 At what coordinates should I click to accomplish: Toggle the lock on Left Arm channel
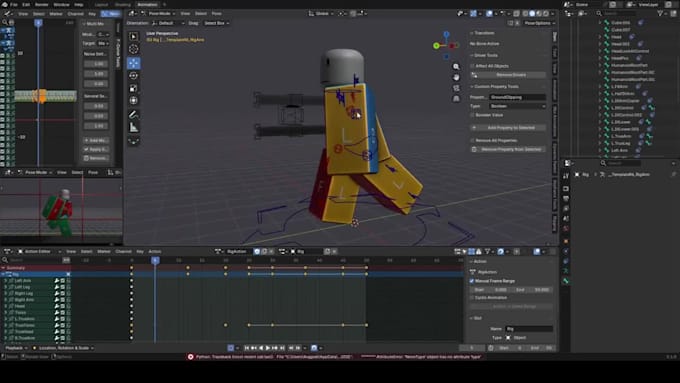(68, 281)
